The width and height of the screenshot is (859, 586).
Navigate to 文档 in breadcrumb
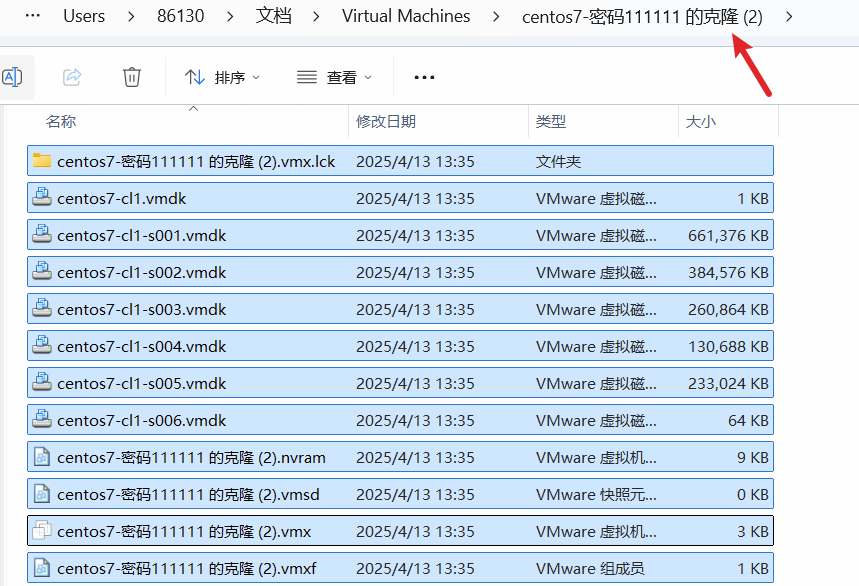273,16
